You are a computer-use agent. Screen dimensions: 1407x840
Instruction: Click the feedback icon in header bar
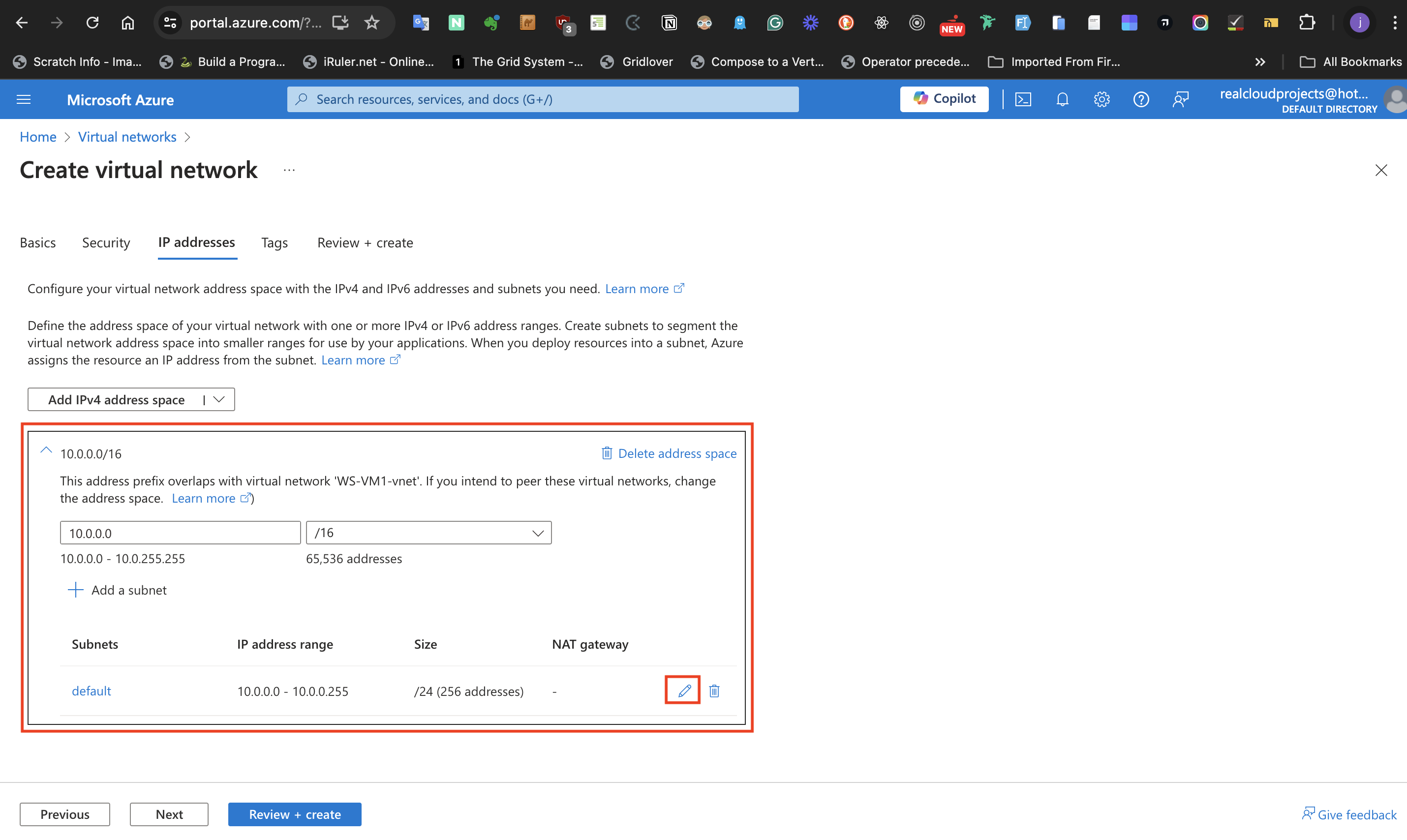1180,100
